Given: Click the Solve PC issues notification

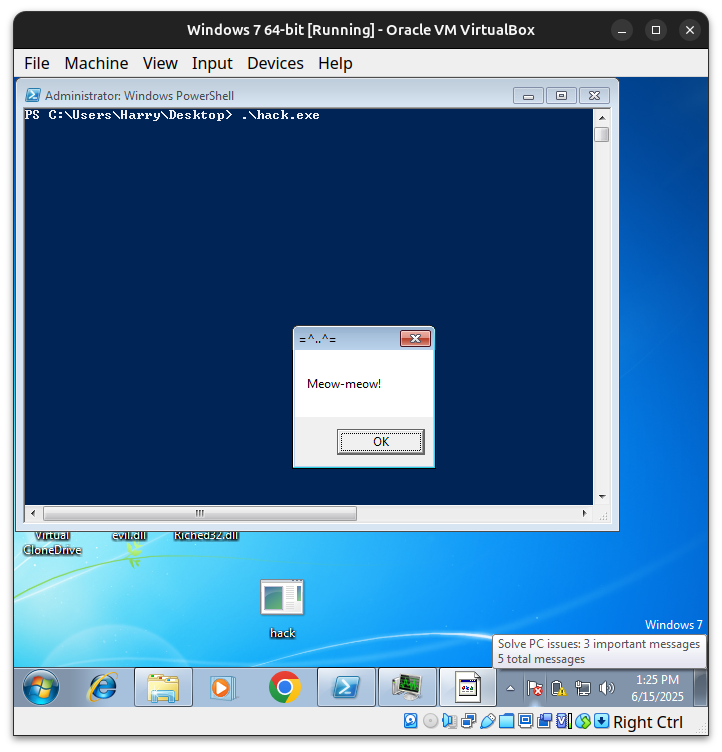Looking at the screenshot, I should [x=599, y=651].
